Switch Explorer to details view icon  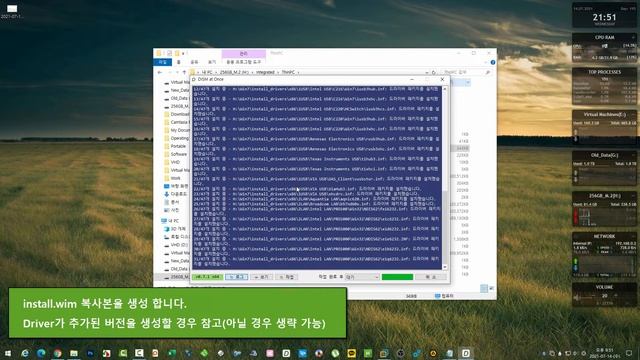[484, 288]
